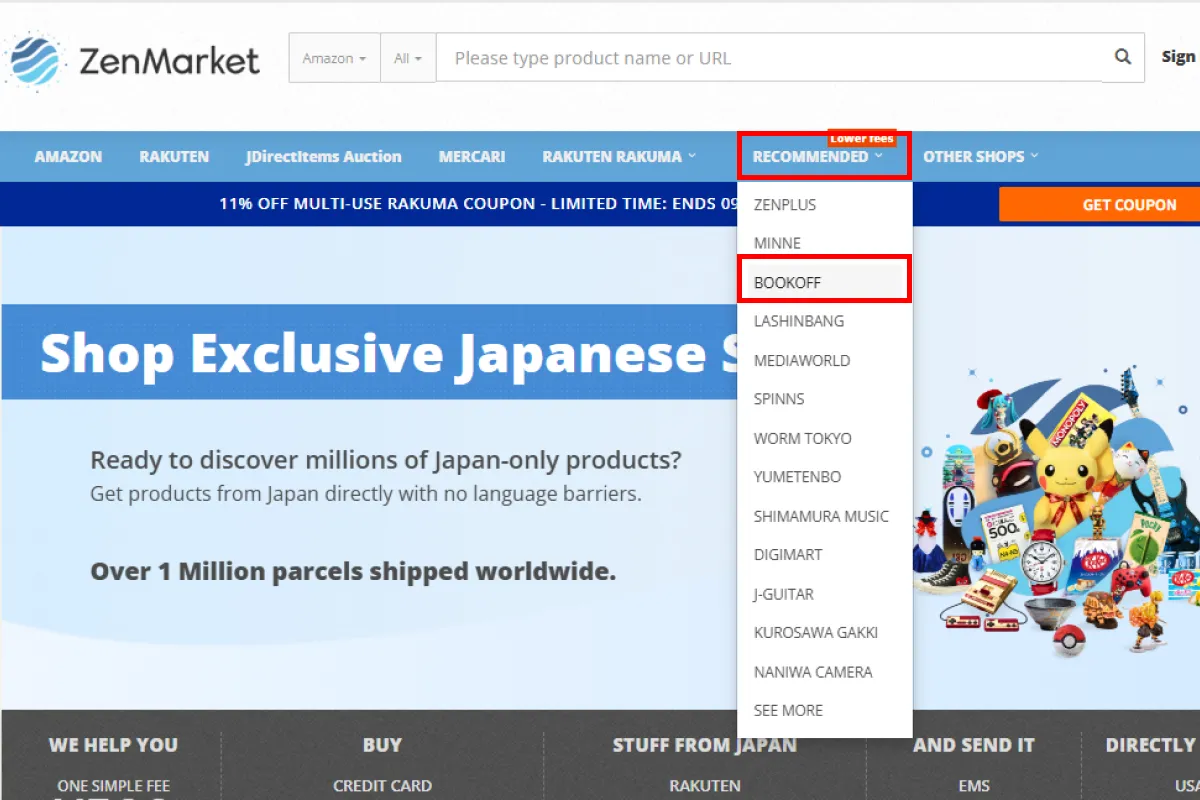This screenshot has height=800, width=1200.
Task: Click the 11% off Rakuma coupon banner text
Action: click(x=480, y=204)
